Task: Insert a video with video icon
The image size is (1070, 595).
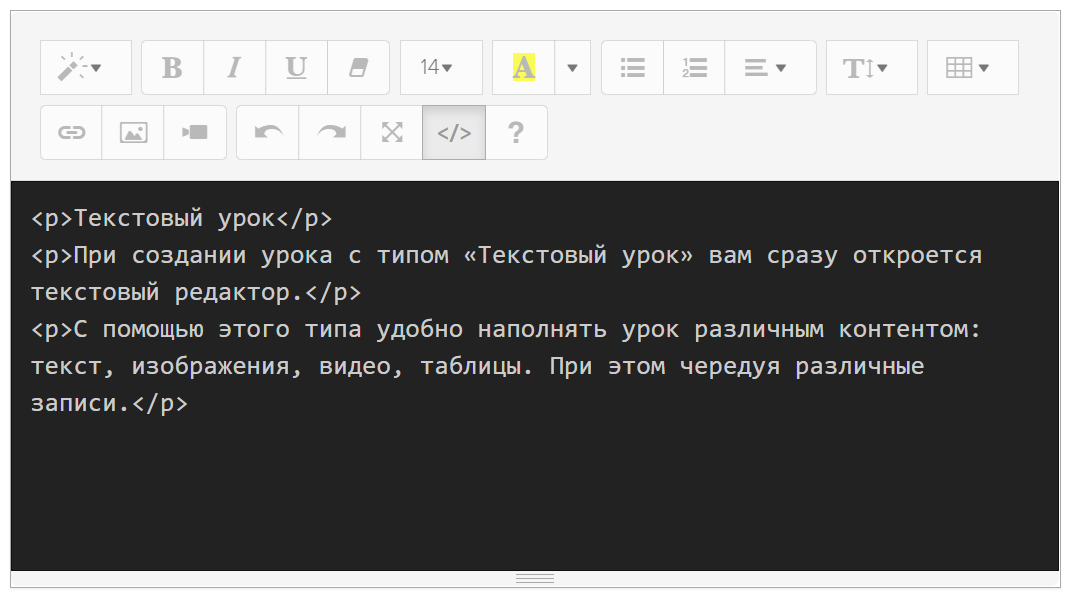Action: coord(195,132)
